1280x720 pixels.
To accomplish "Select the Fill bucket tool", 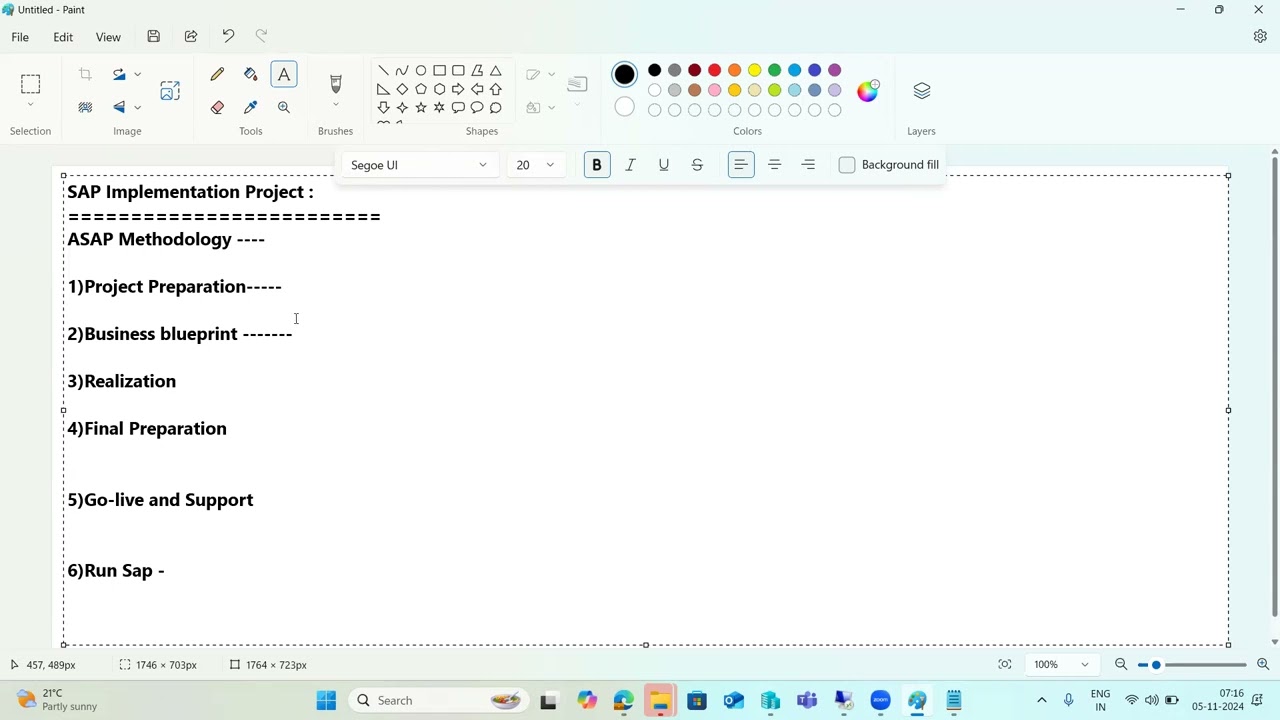I will tap(250, 74).
